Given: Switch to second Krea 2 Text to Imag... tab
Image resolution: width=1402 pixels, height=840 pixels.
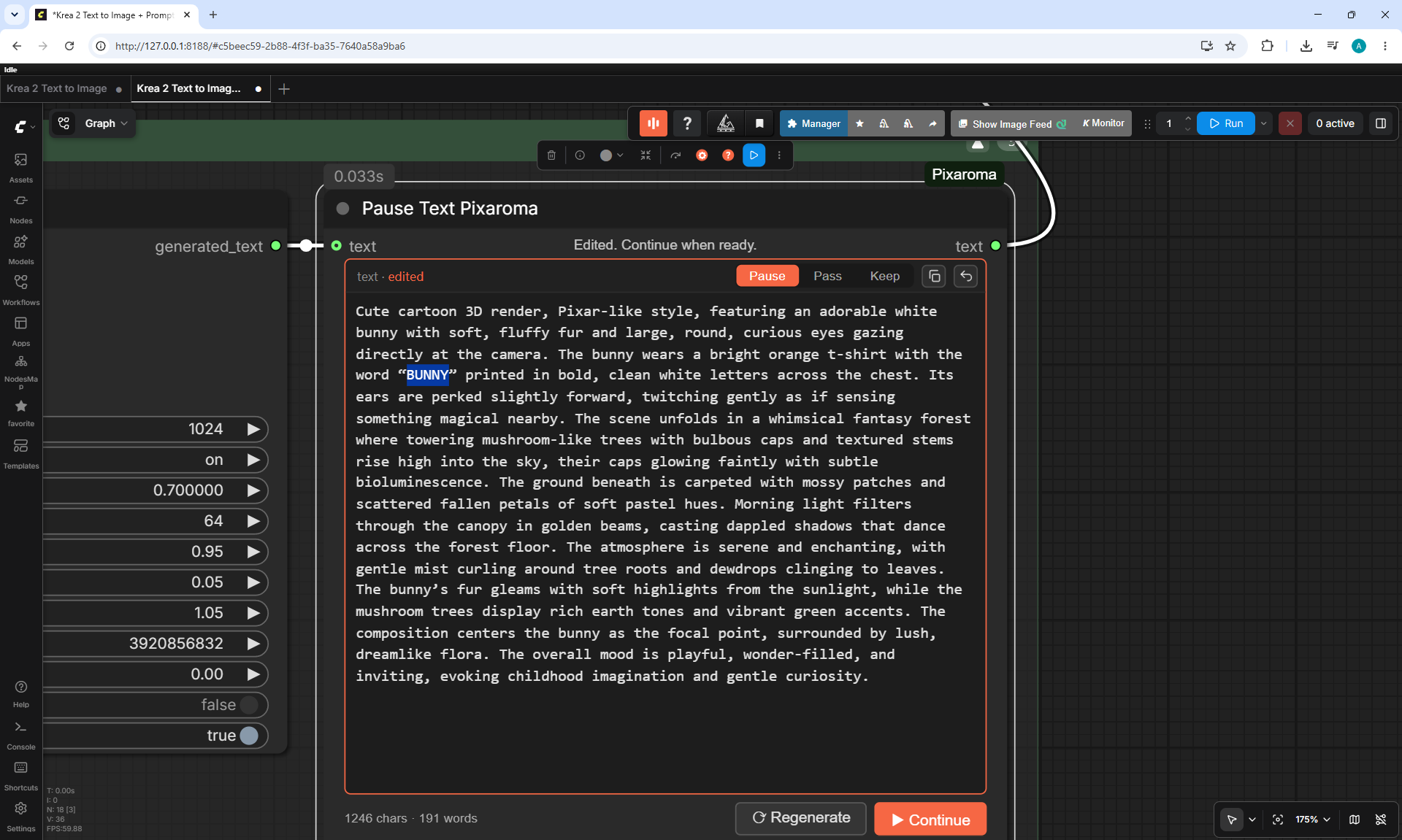Looking at the screenshot, I should coord(188,88).
